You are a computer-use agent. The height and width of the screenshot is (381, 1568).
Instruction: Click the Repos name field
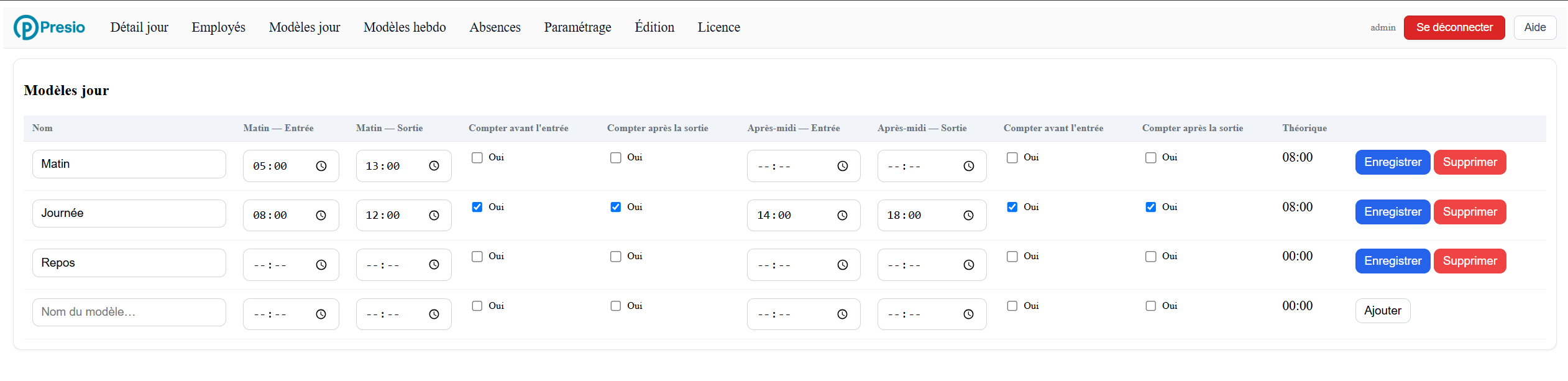[x=129, y=263]
